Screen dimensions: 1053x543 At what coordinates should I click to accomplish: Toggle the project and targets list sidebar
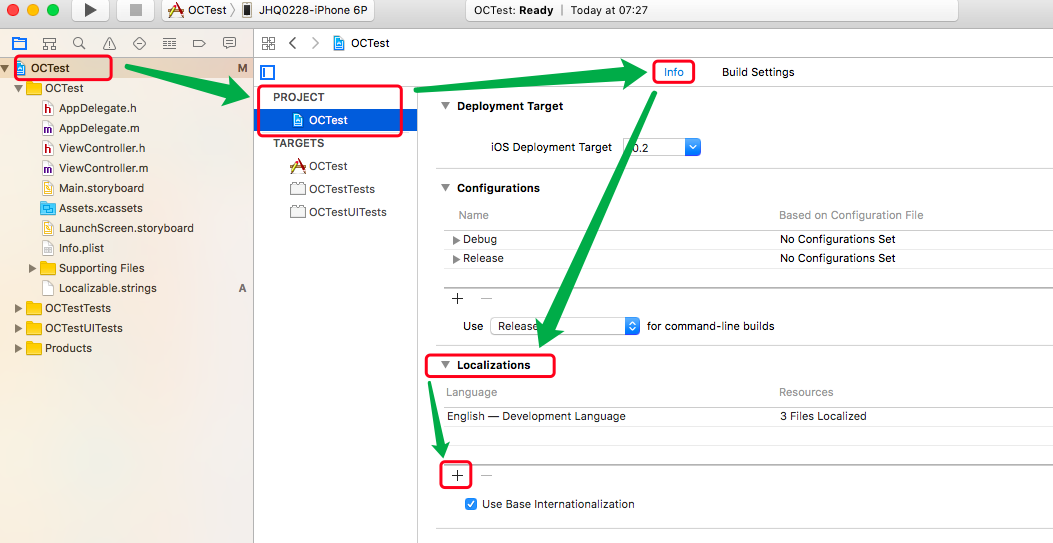(x=267, y=72)
